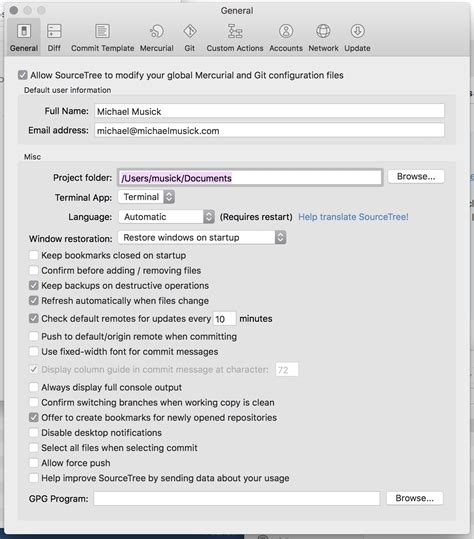
Task: Open the Window restoration dropdown
Action: (202, 238)
